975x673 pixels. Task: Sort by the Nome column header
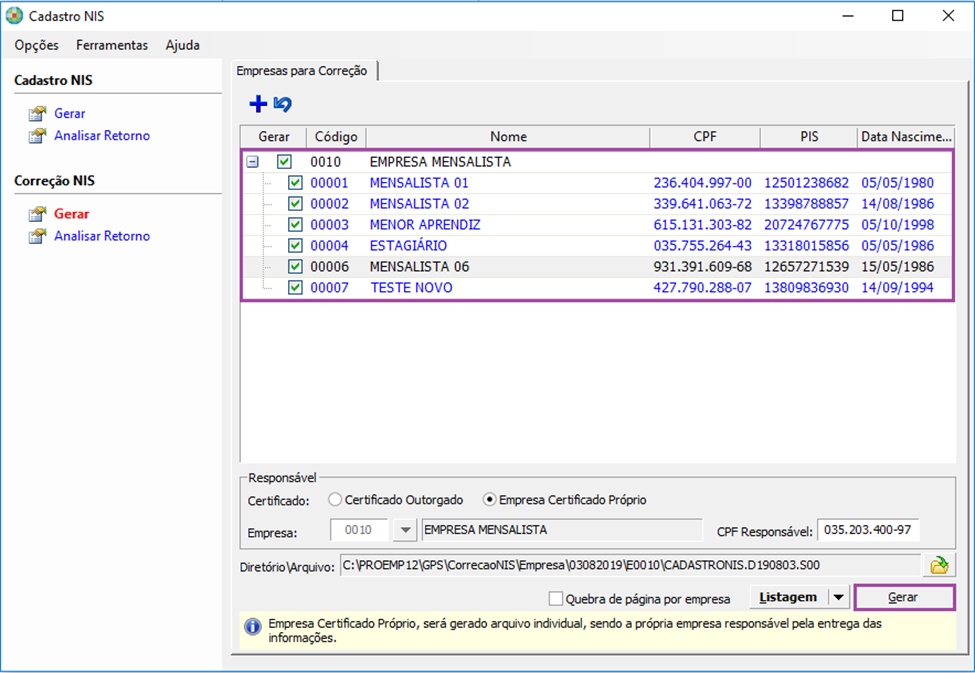(x=508, y=137)
